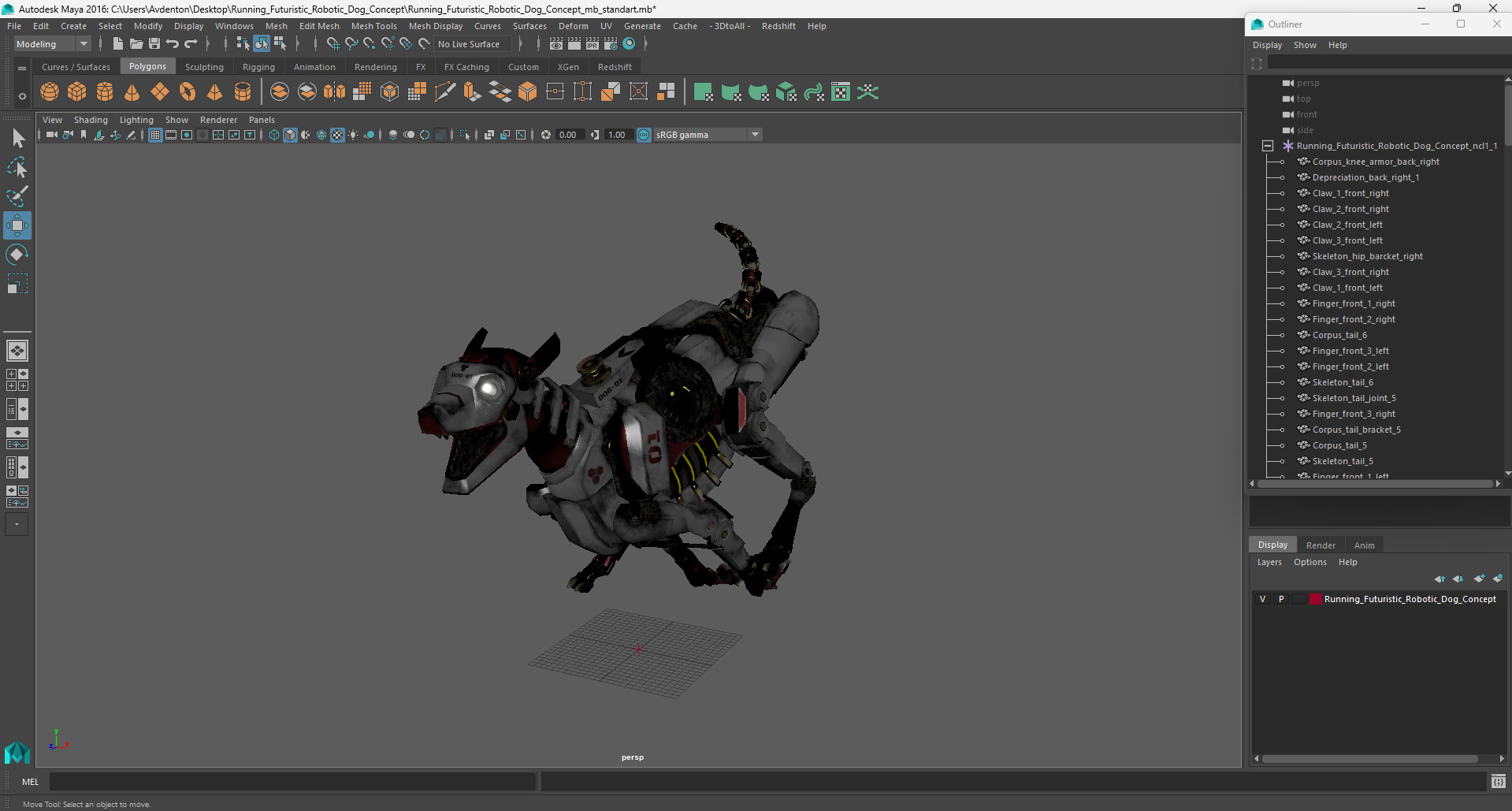The image size is (1512, 811).
Task: Click the Undo arrow icon
Action: pyautogui.click(x=173, y=44)
